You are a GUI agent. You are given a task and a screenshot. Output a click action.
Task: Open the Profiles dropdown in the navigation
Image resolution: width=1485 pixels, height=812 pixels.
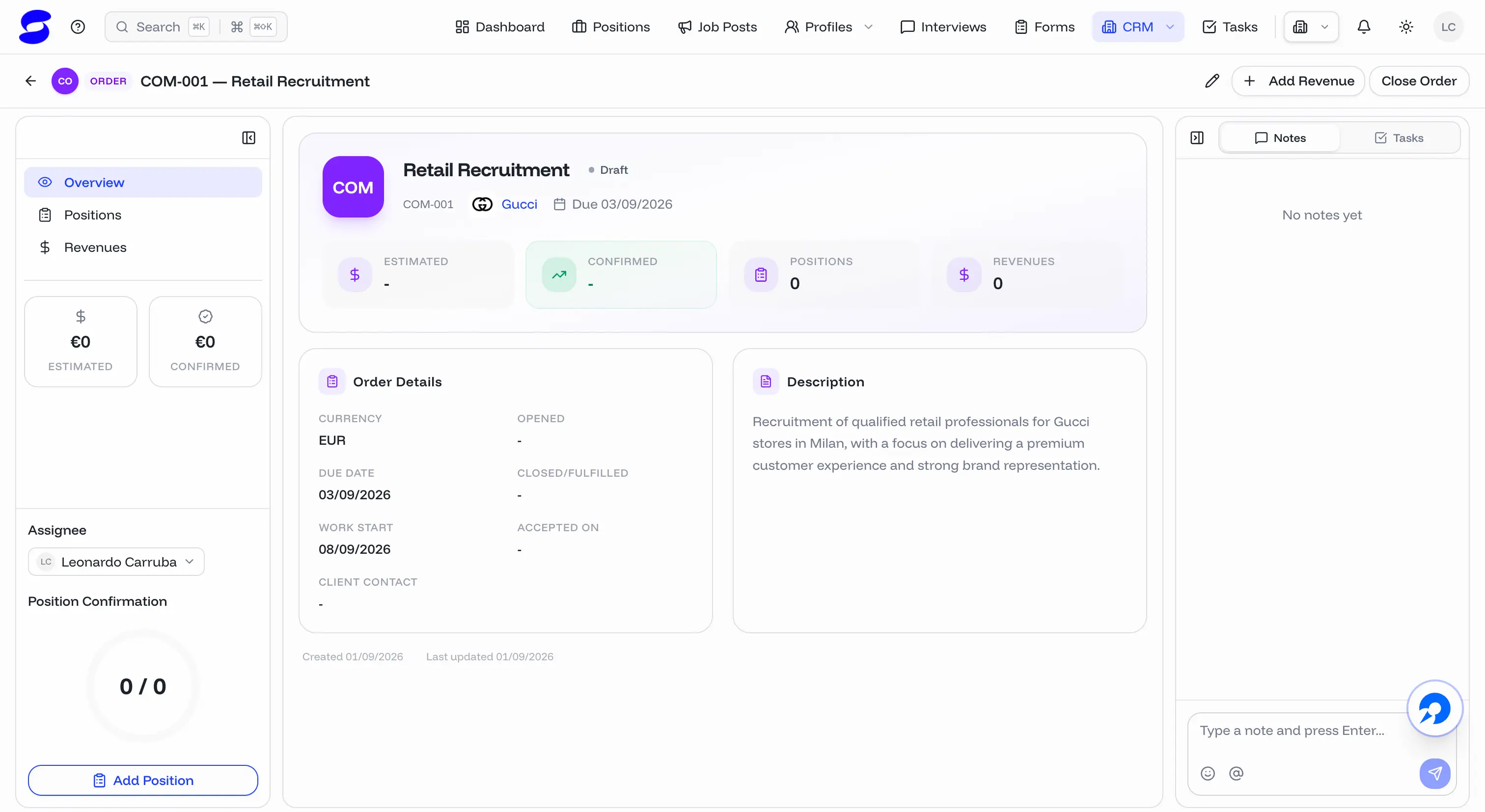(828, 27)
